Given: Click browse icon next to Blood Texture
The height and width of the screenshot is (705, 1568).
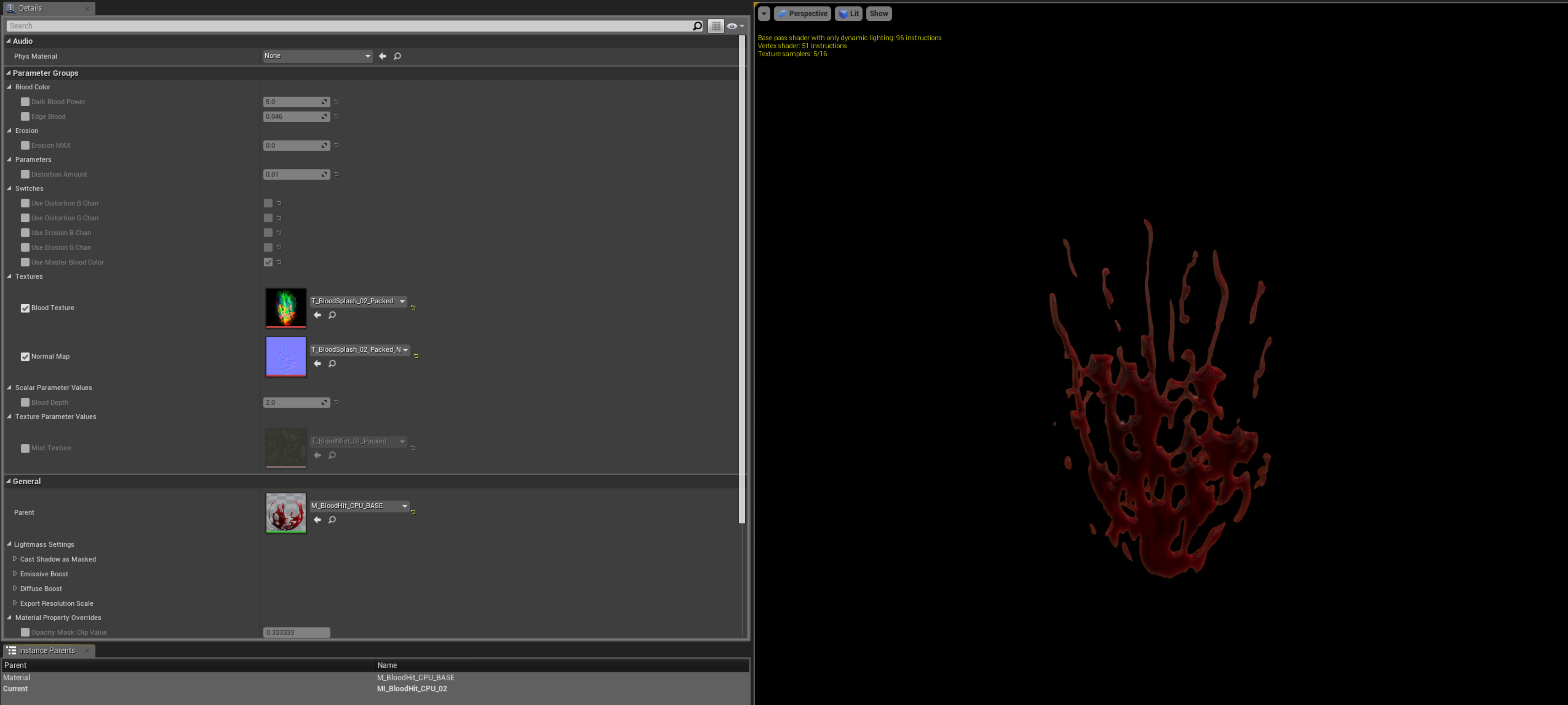Looking at the screenshot, I should pyautogui.click(x=332, y=315).
